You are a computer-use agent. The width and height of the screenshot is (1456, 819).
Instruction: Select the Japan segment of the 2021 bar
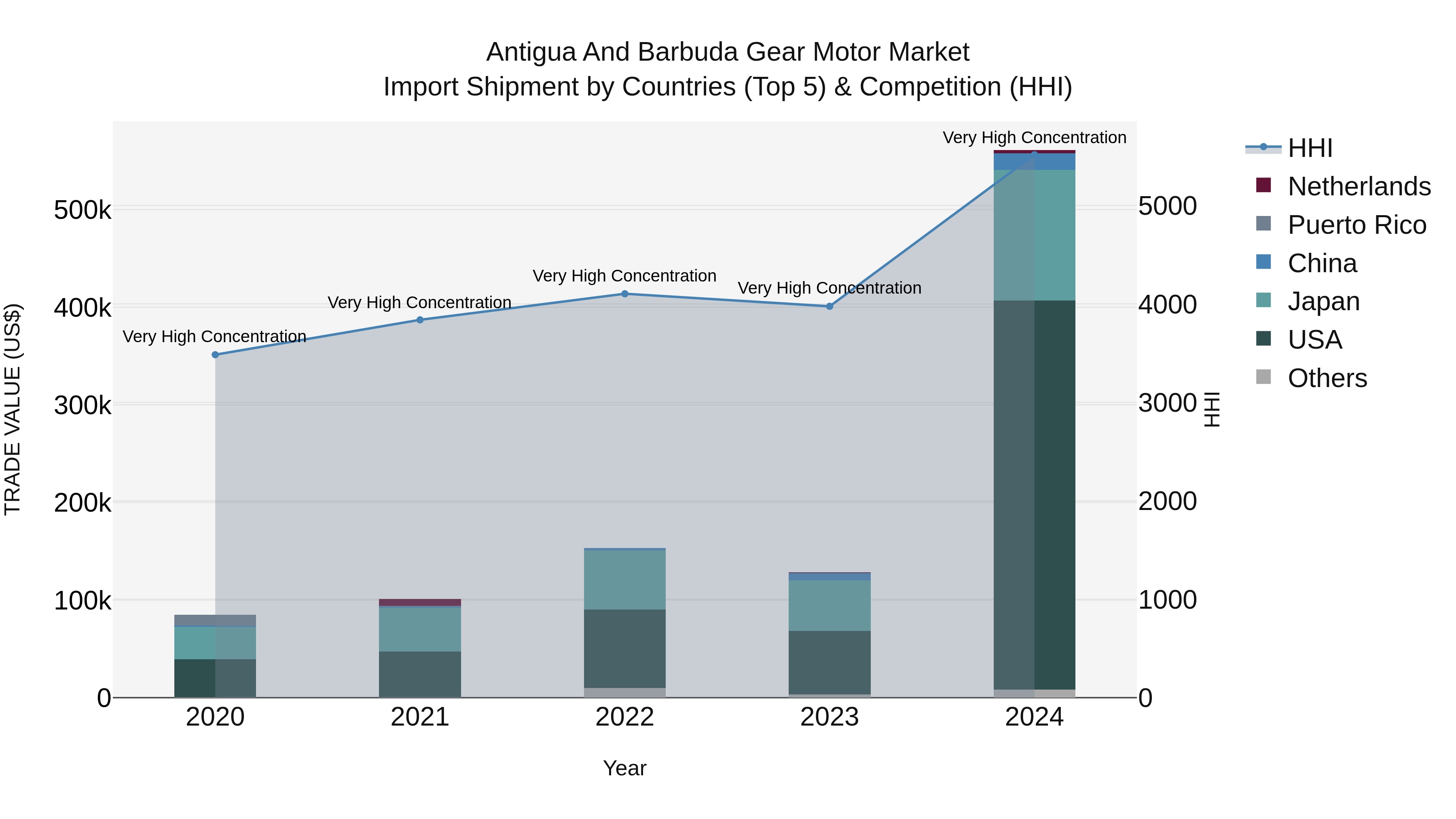coord(420,630)
